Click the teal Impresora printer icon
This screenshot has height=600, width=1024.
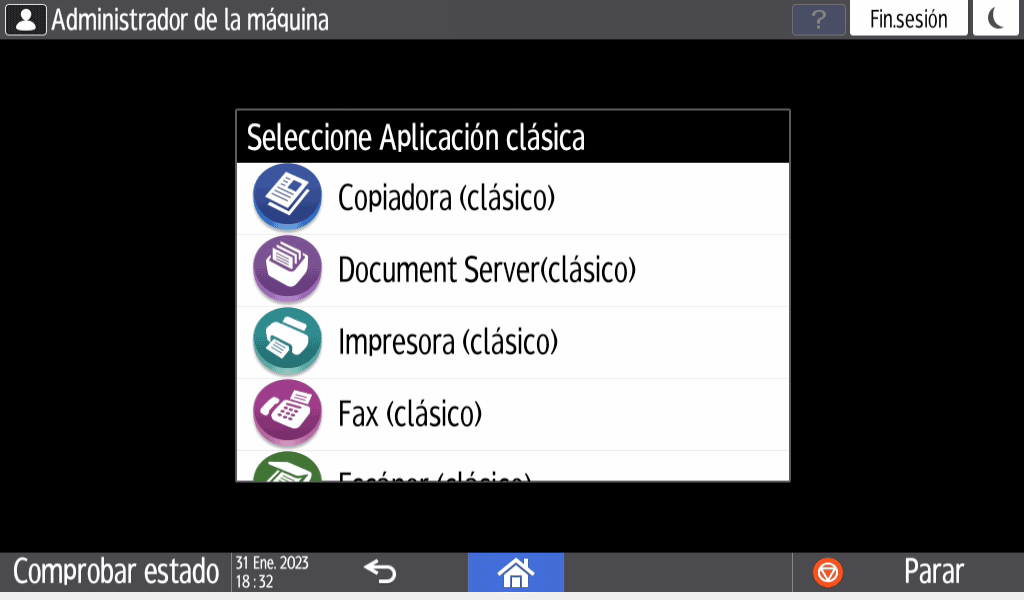pos(287,341)
